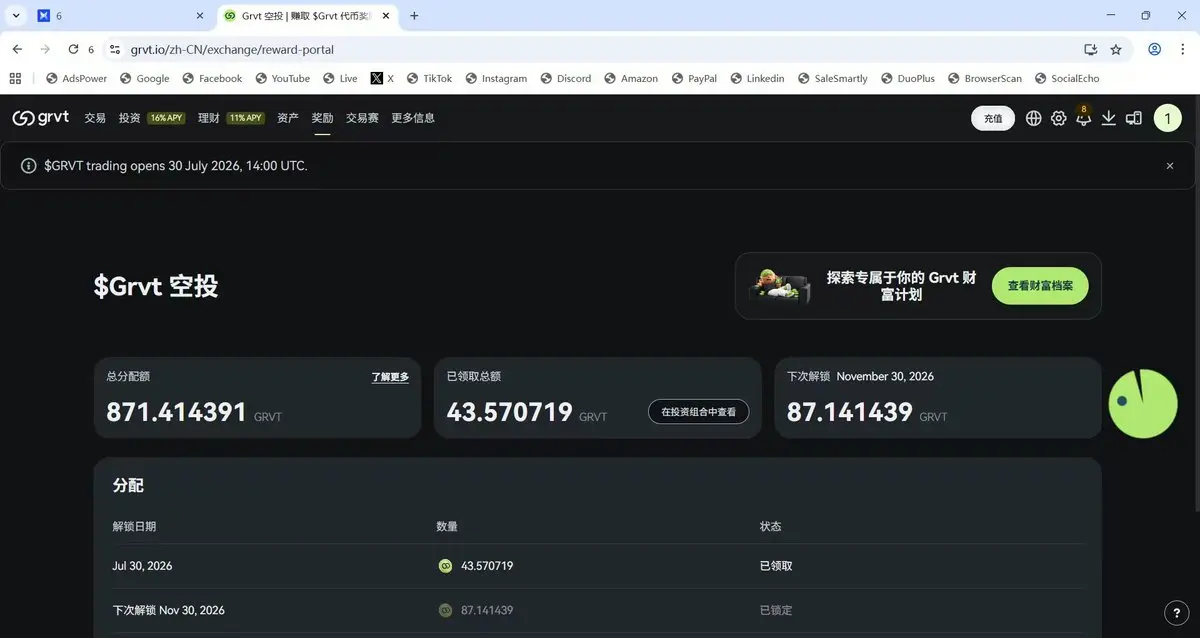Open the account avatar labeled 1

[1167, 118]
